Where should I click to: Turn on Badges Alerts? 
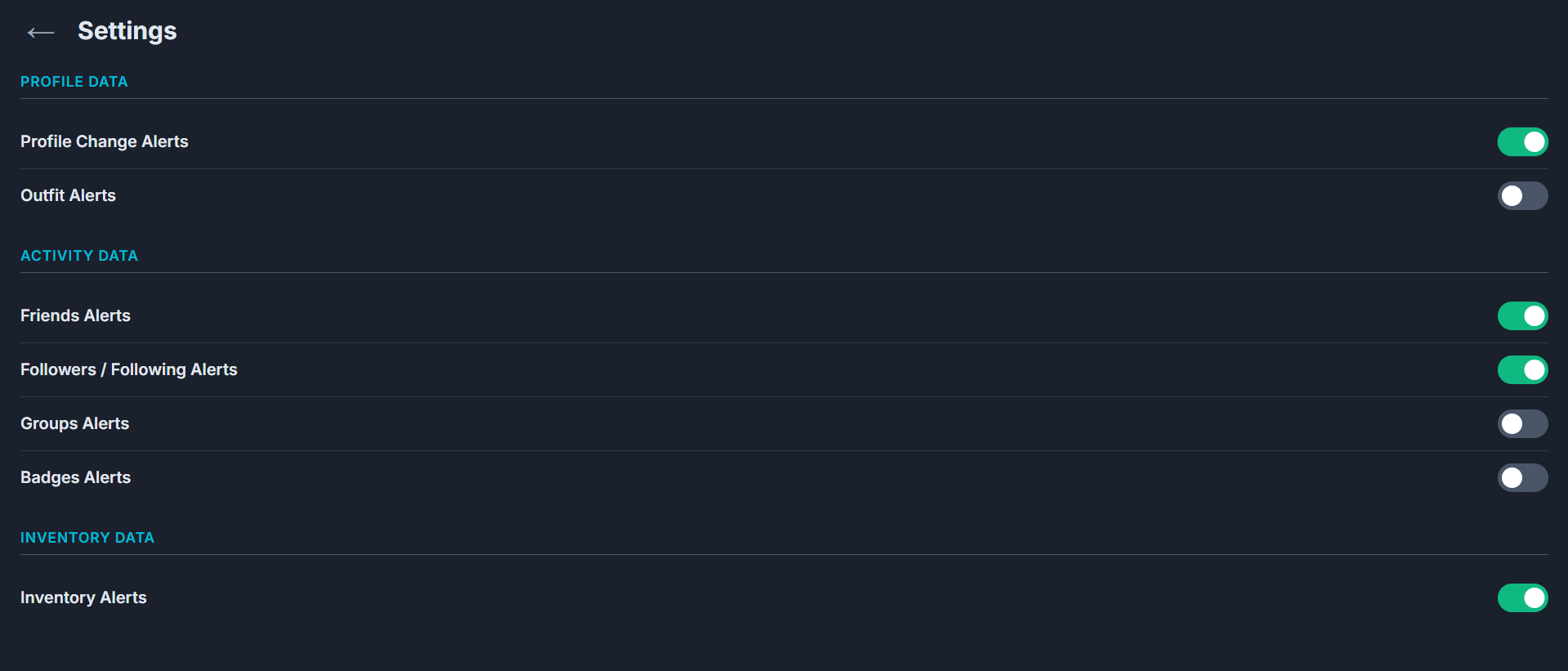[x=1522, y=477]
